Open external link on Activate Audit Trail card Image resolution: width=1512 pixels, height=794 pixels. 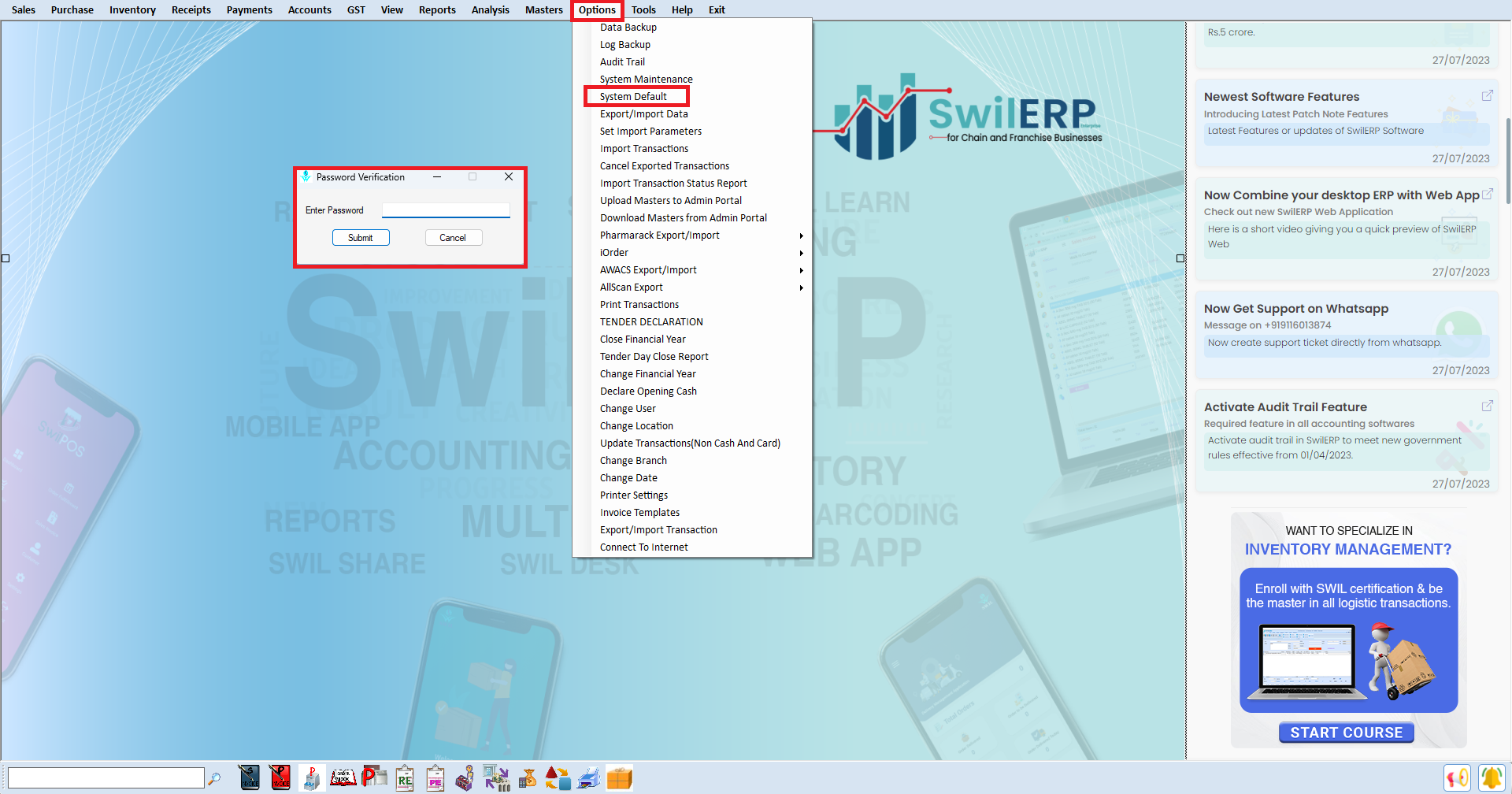tap(1487, 406)
